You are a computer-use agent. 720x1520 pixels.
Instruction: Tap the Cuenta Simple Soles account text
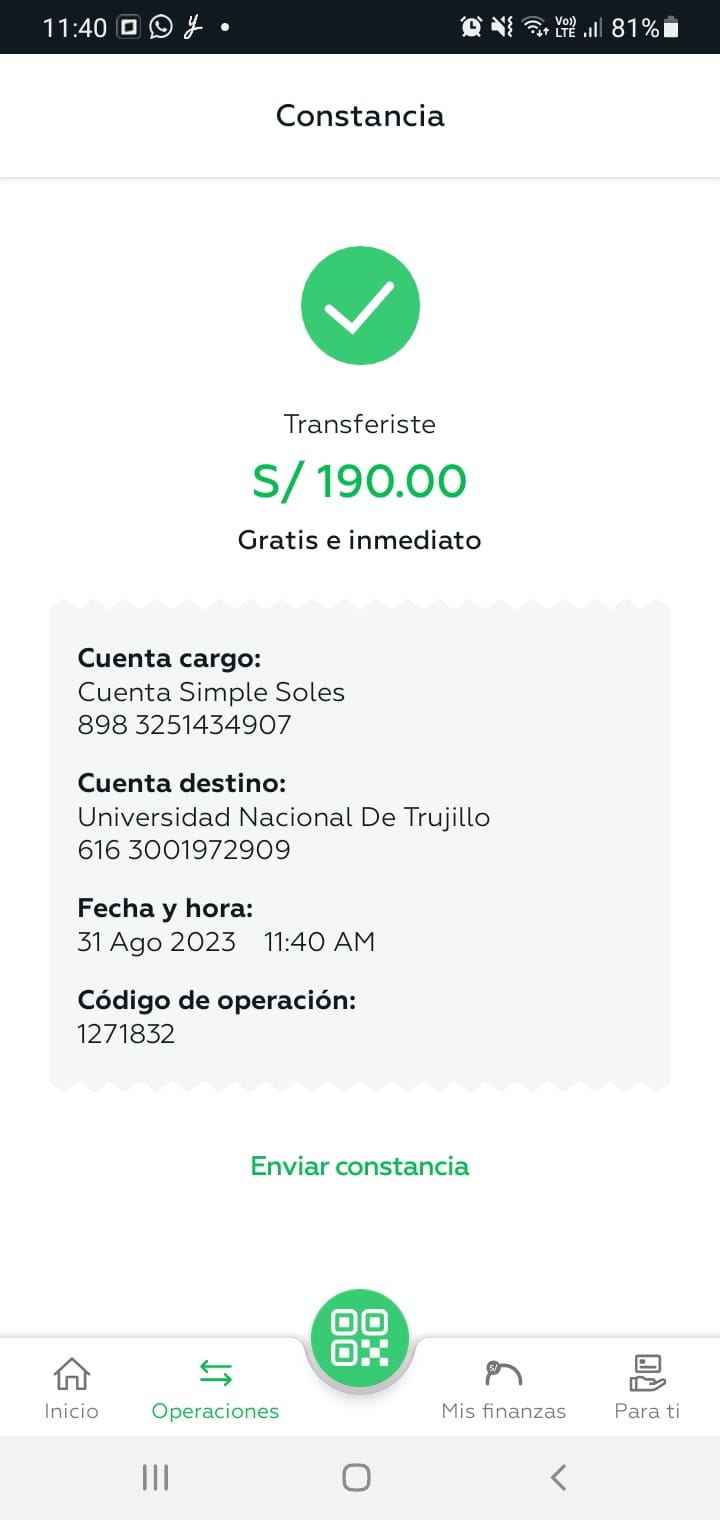click(211, 692)
